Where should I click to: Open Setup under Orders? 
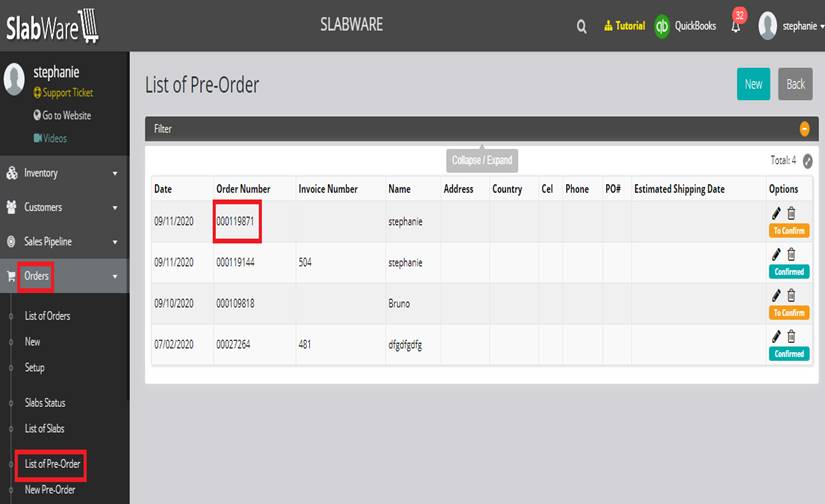pos(34,367)
